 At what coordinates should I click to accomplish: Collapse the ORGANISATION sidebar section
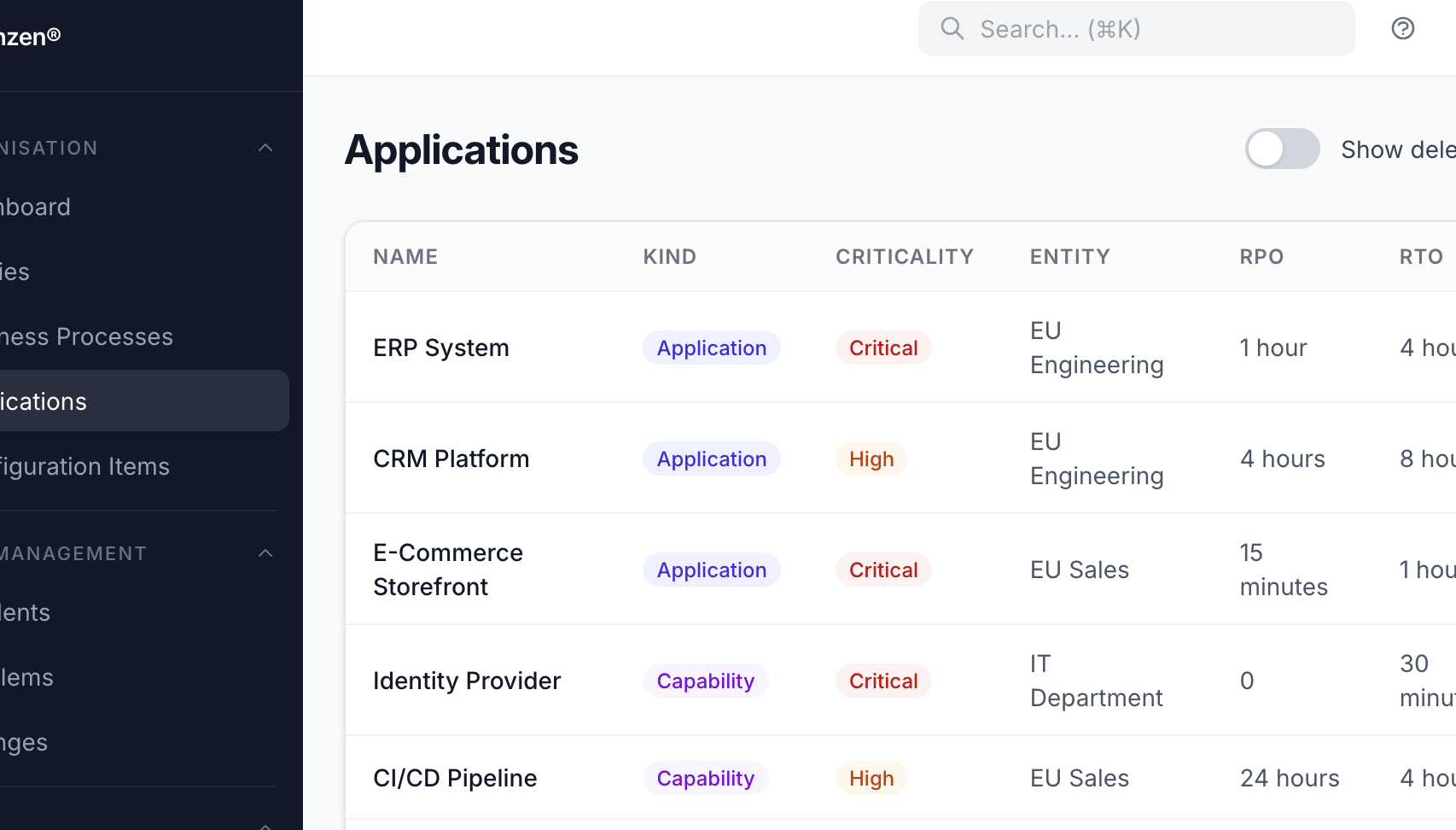(265, 147)
